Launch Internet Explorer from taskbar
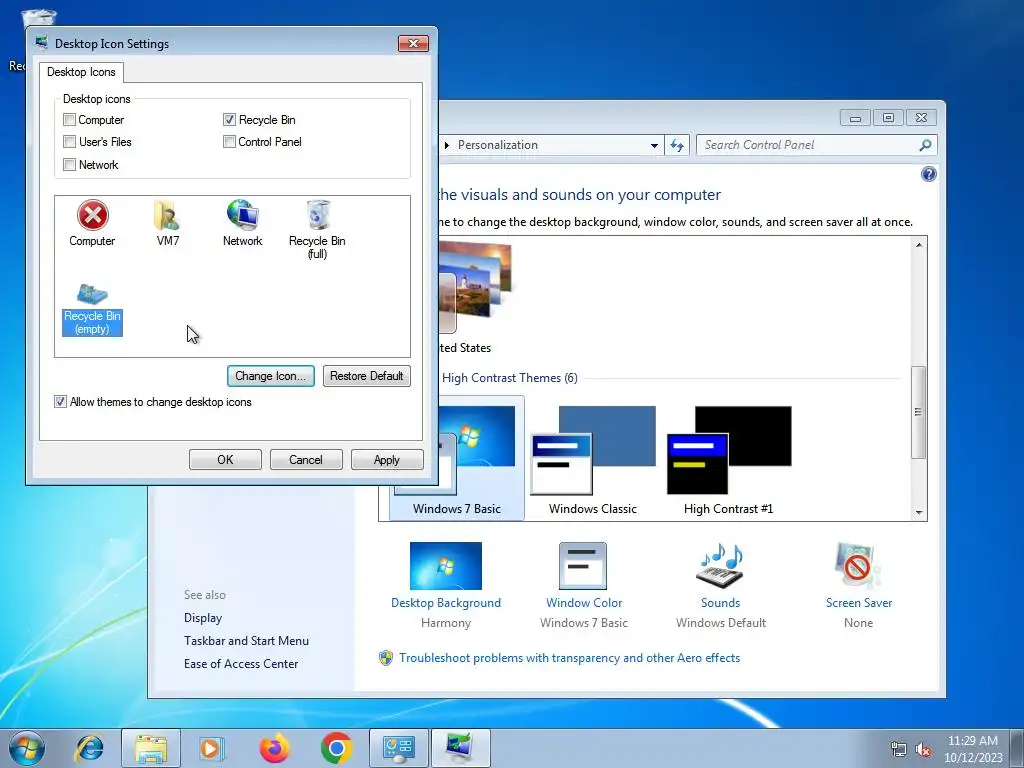 click(89, 748)
